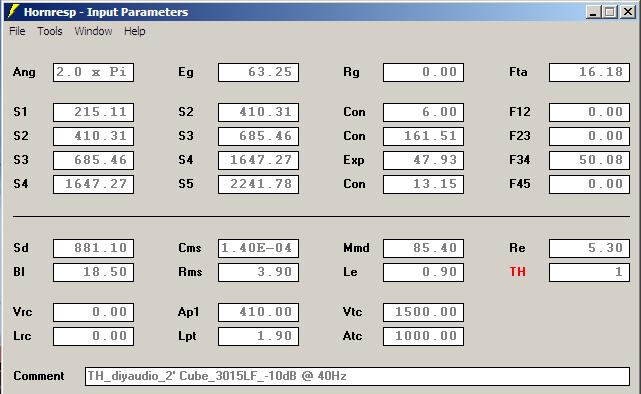Open the File menu

pyautogui.click(x=17, y=31)
